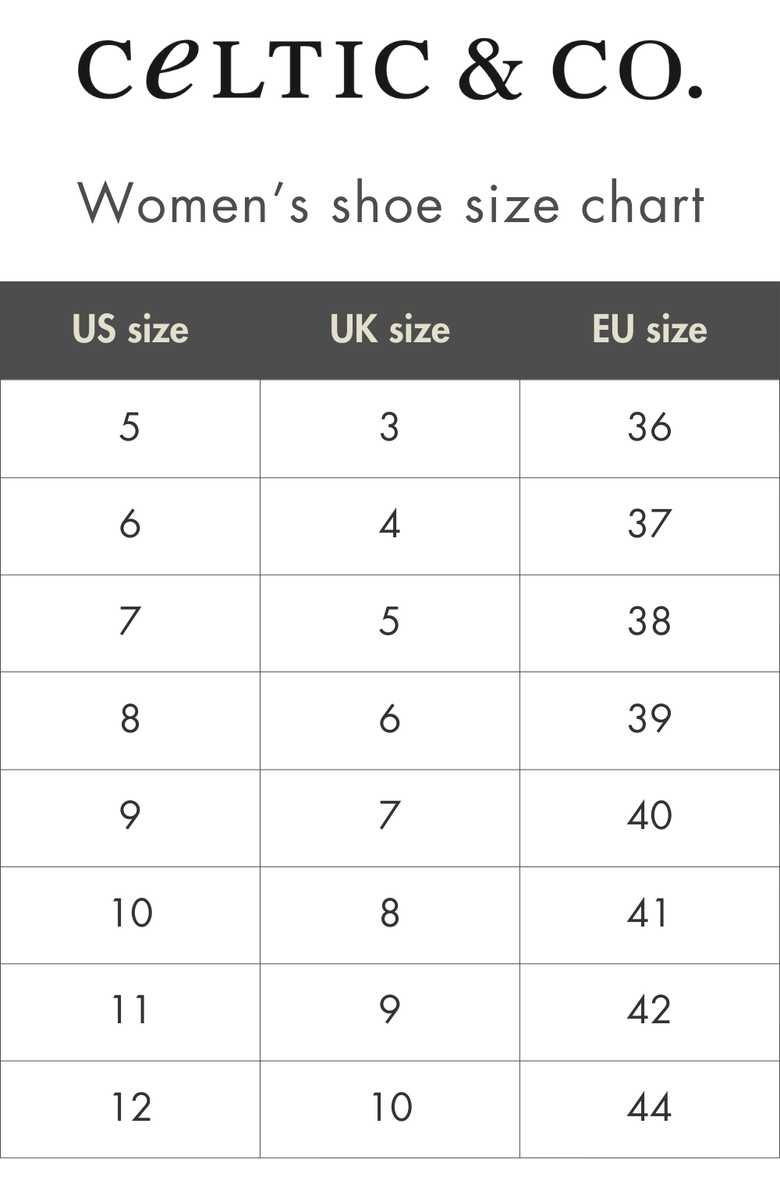Click the UK size 3 cell
The image size is (780, 1196).
pos(390,427)
